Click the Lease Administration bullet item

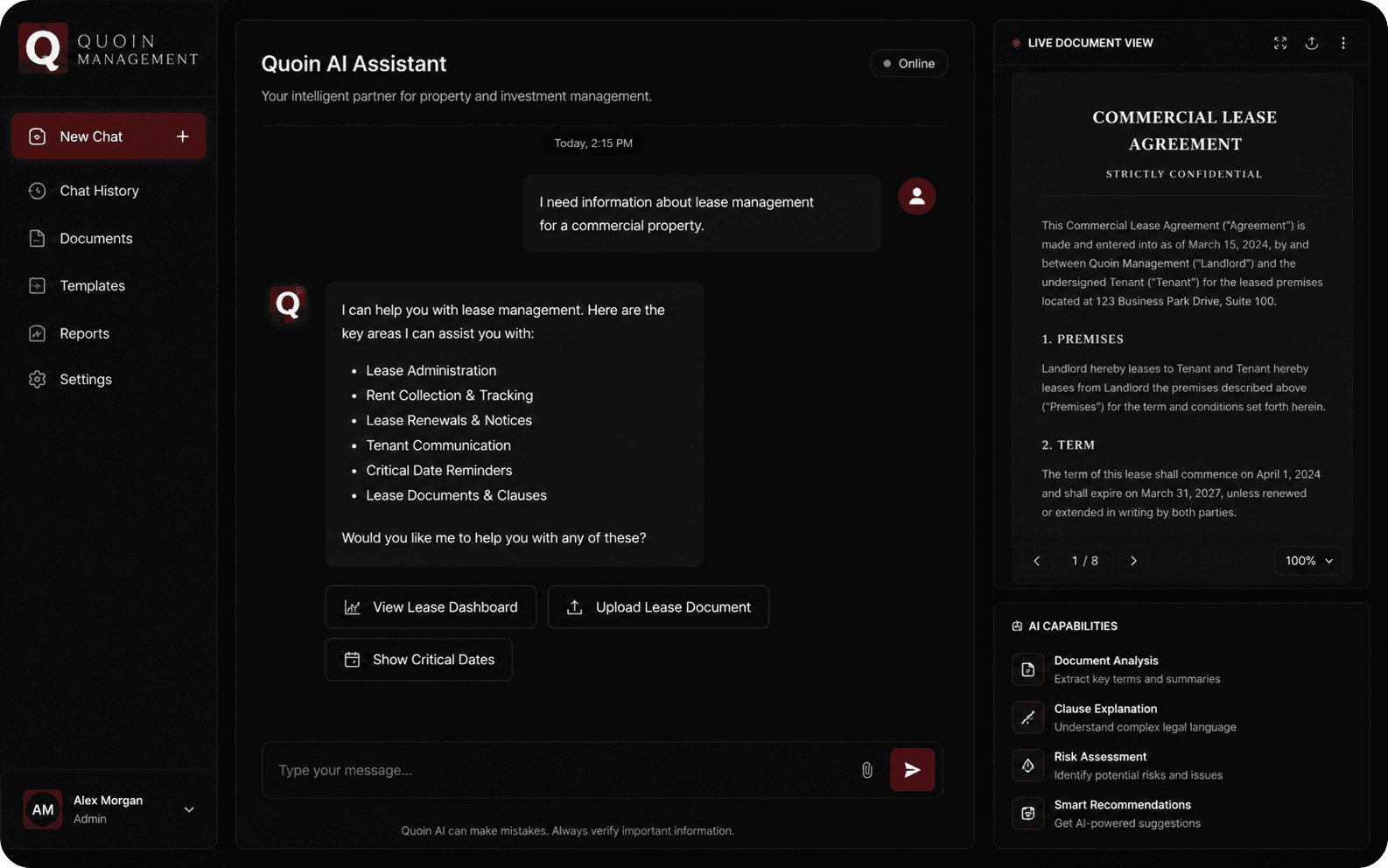(431, 371)
